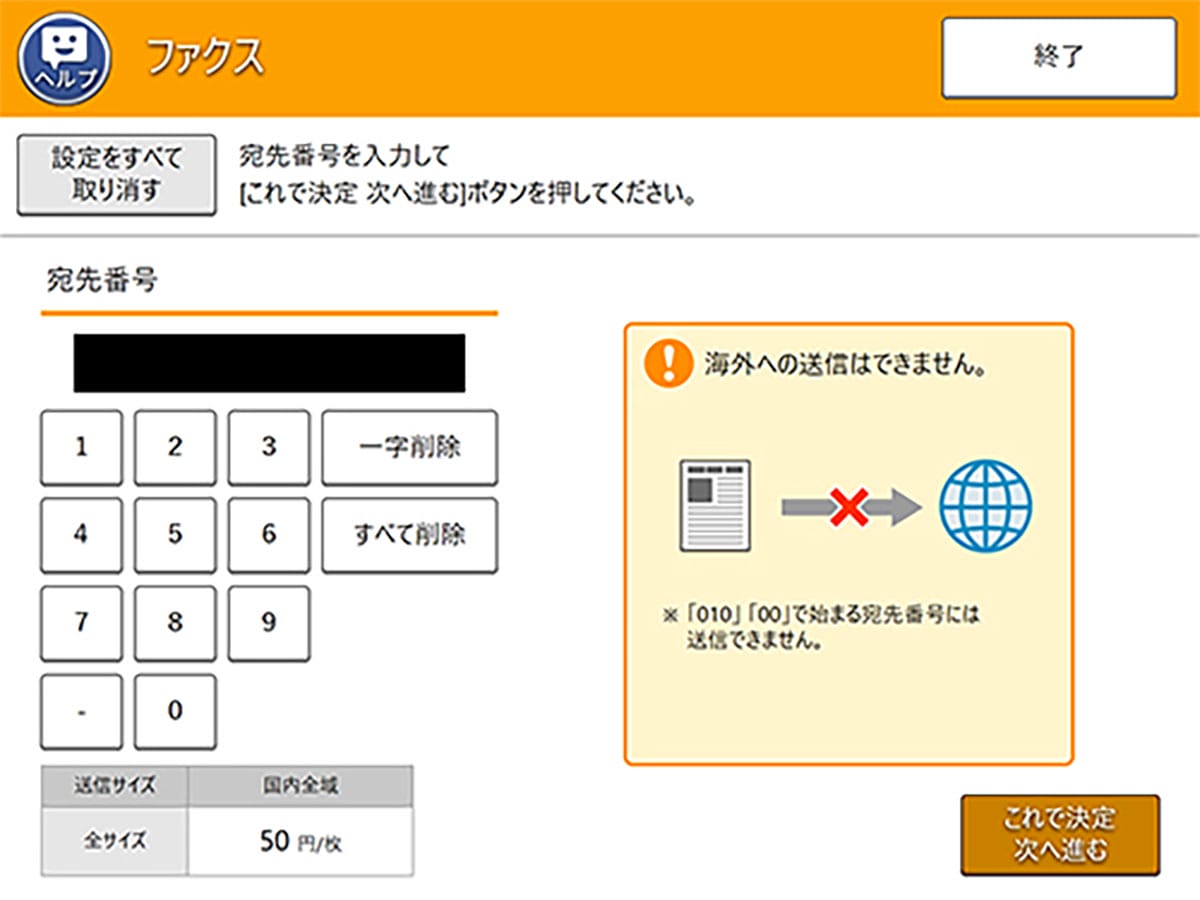The image size is (1200, 900).
Task: Tap keypad digit 0
Action: [x=175, y=711]
